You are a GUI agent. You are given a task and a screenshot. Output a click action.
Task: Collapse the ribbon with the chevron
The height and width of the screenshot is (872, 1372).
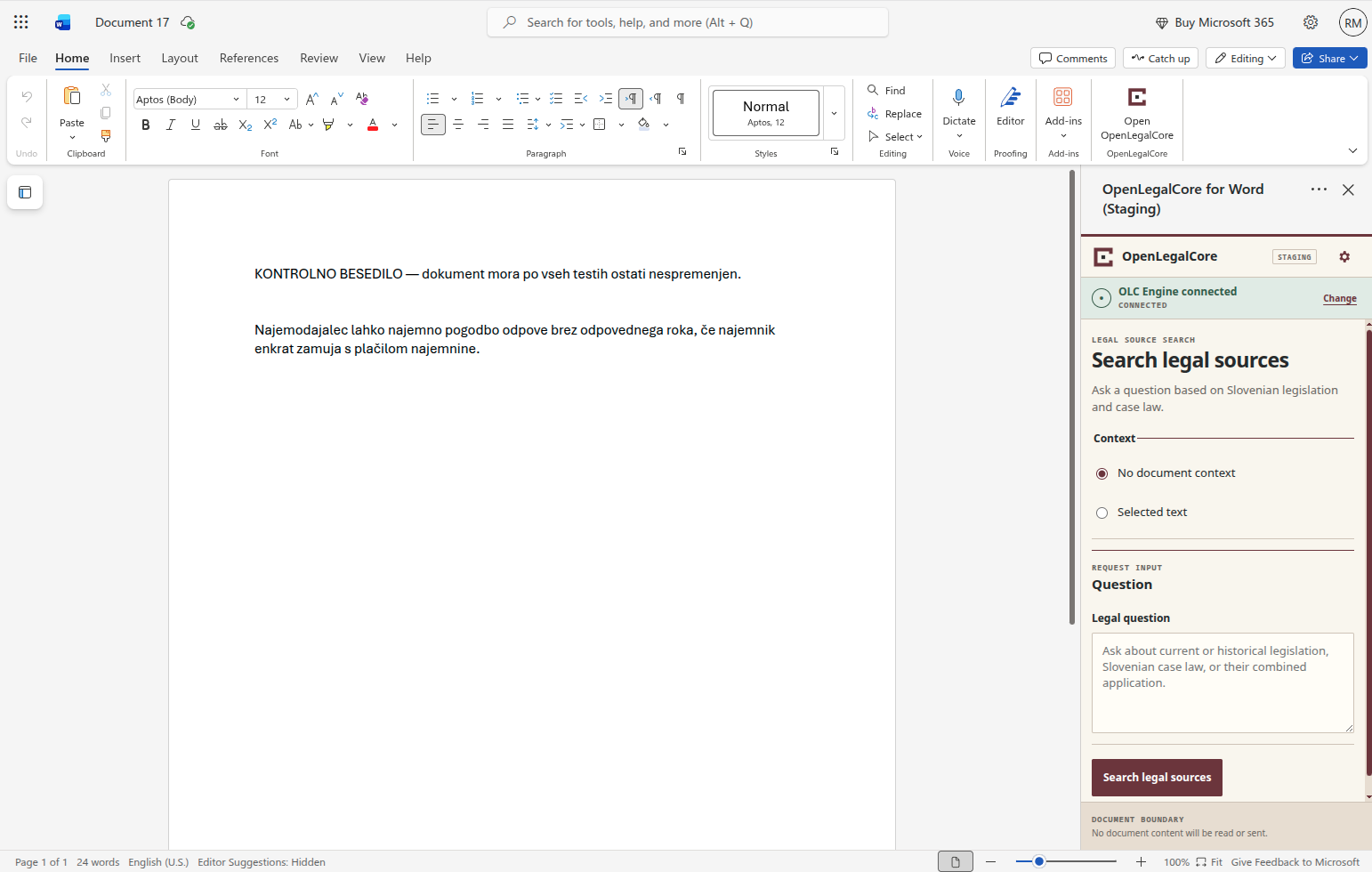pos(1352,150)
